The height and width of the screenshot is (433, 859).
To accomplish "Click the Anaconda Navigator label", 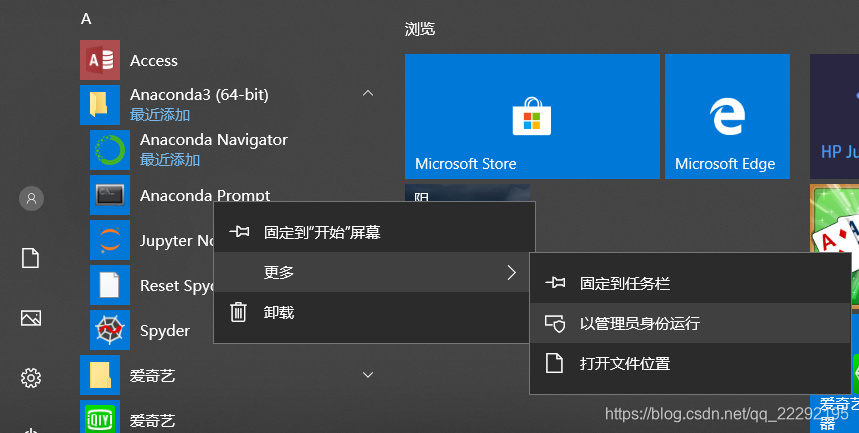I will tap(214, 140).
